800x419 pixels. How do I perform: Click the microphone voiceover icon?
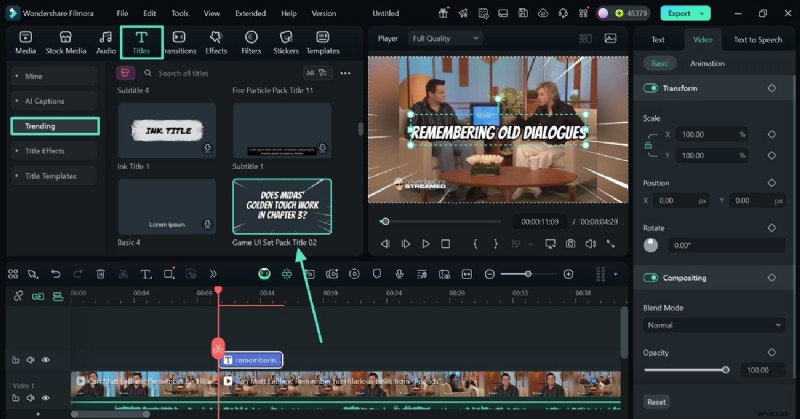click(398, 274)
